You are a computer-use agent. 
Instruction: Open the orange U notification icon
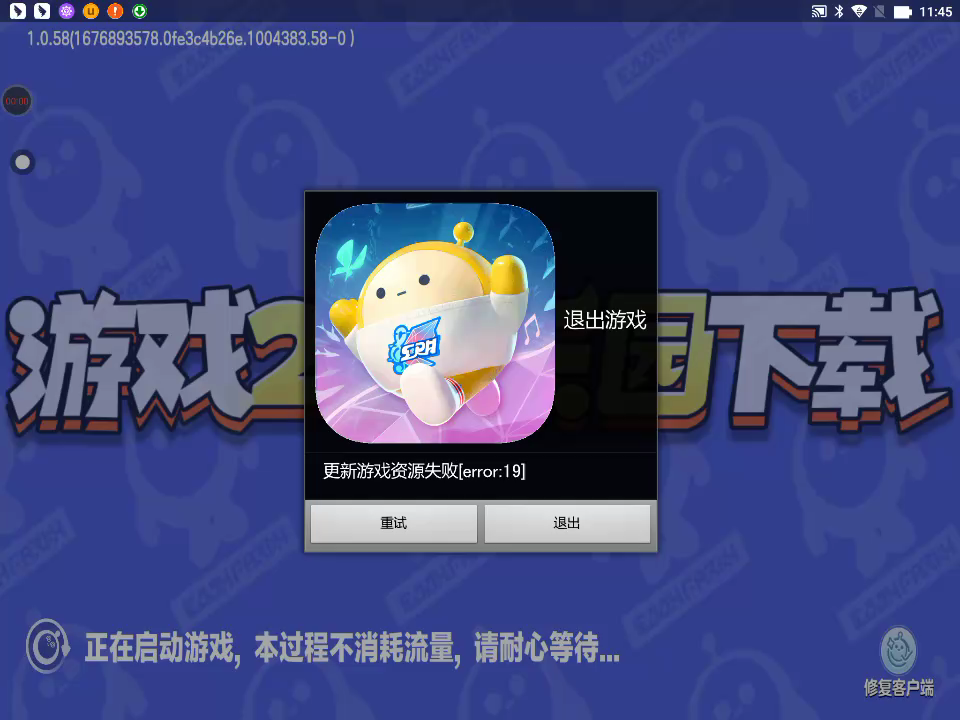click(91, 11)
